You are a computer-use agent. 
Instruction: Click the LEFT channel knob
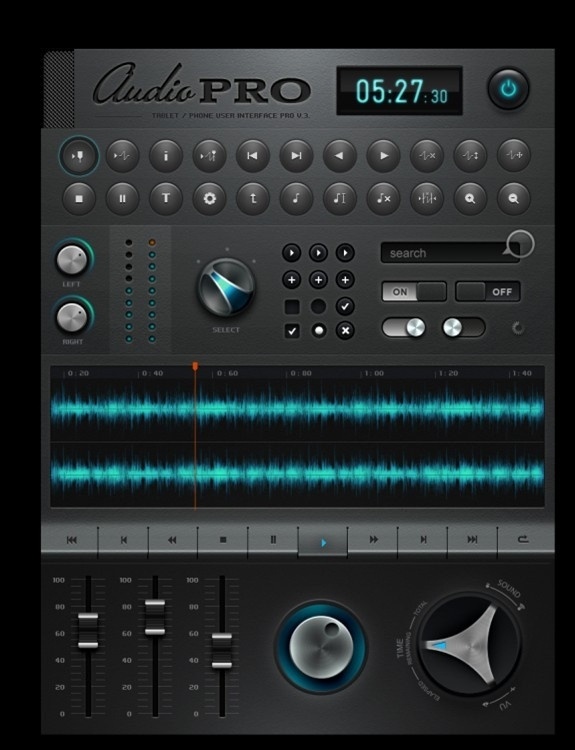point(72,260)
